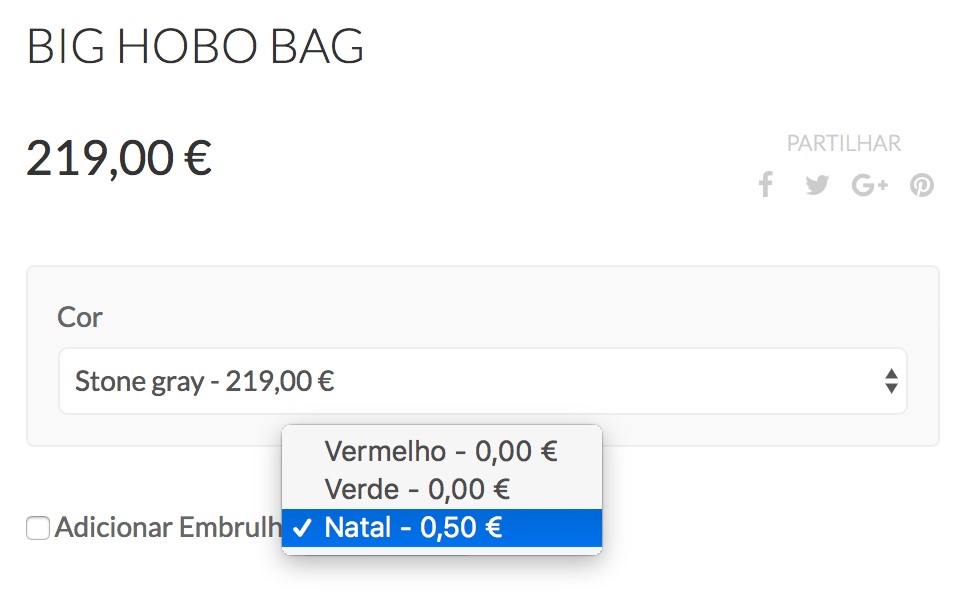Click the Cor field label

click(x=80, y=318)
